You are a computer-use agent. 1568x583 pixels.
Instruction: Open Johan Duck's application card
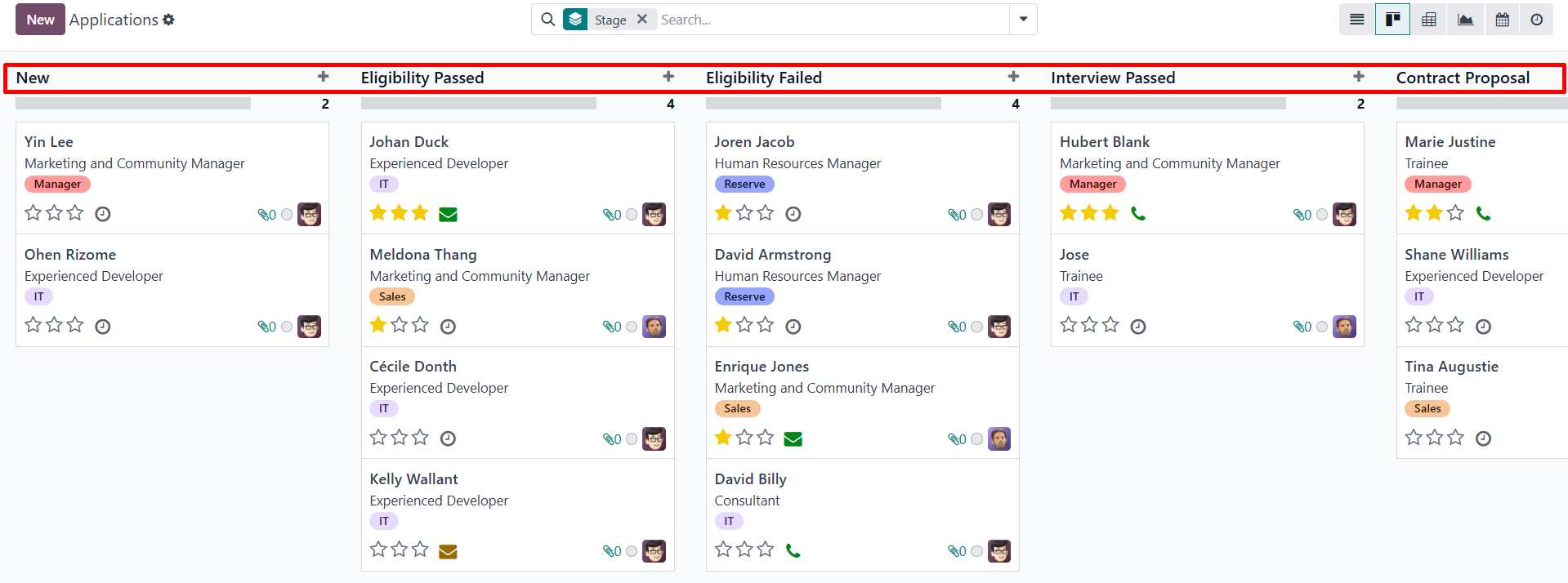517,178
